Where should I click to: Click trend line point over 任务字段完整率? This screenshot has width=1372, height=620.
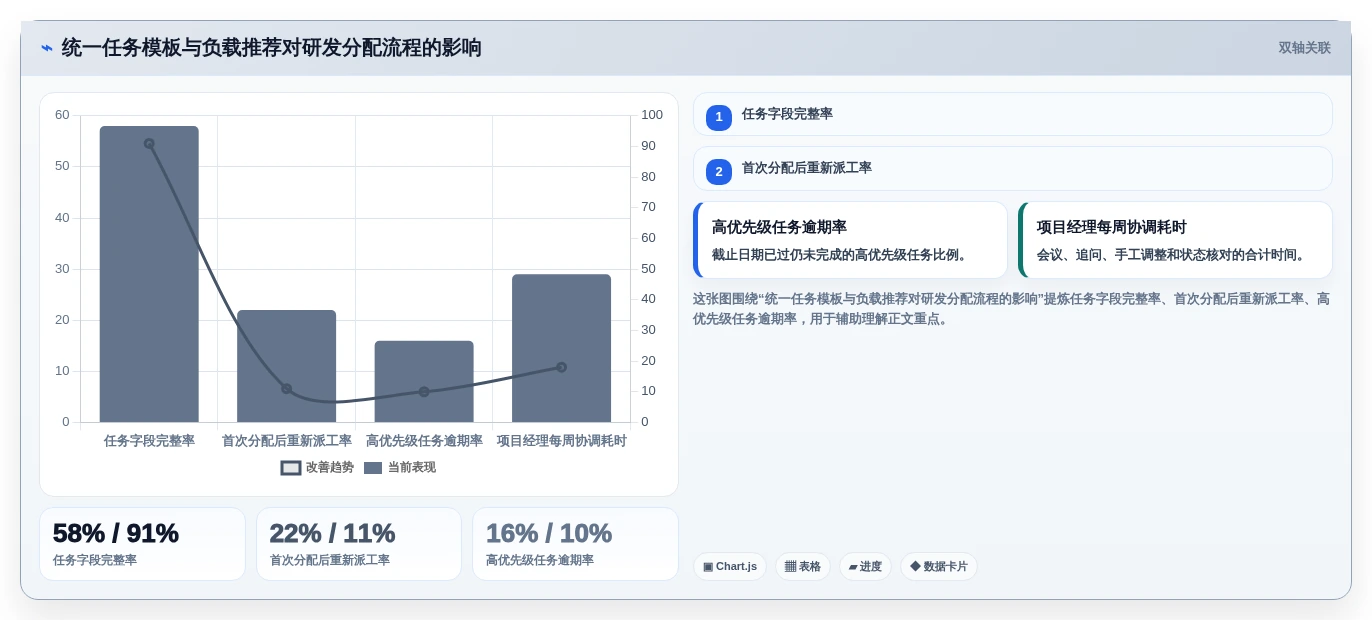[x=149, y=143]
